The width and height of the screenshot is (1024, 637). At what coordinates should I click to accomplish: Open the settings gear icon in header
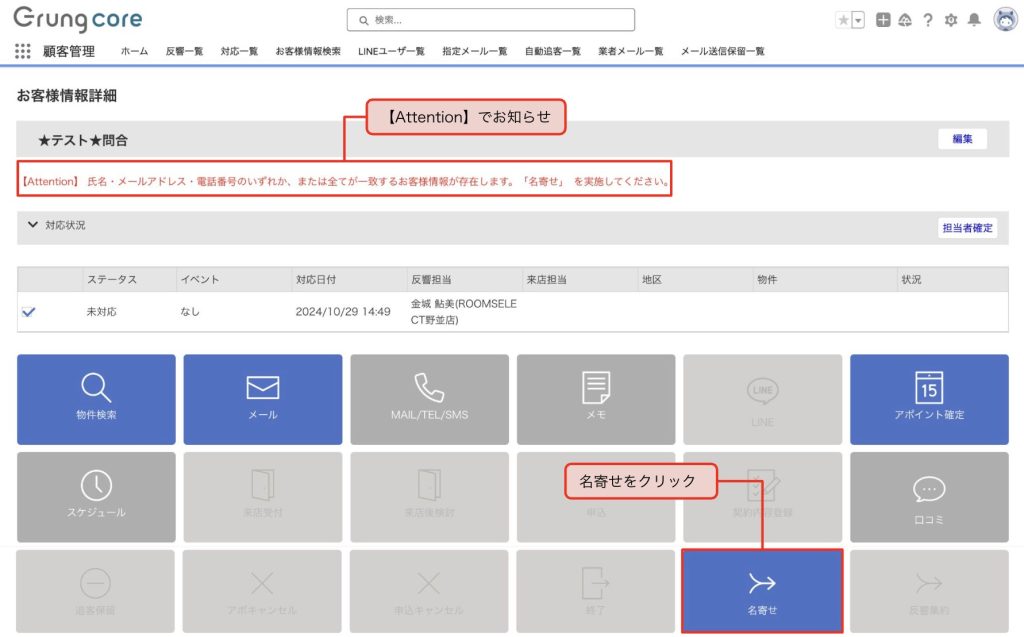[x=951, y=20]
